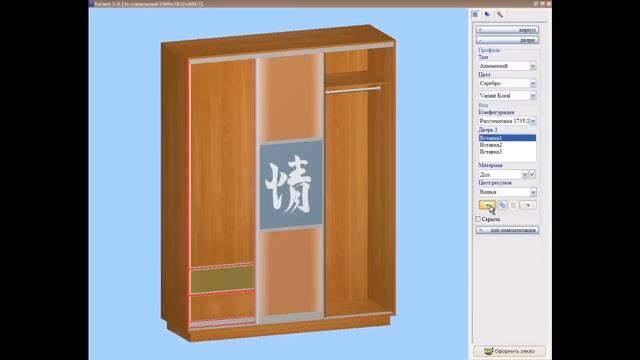
Task: Switch to the dark-blue second tab icon
Action: point(487,15)
